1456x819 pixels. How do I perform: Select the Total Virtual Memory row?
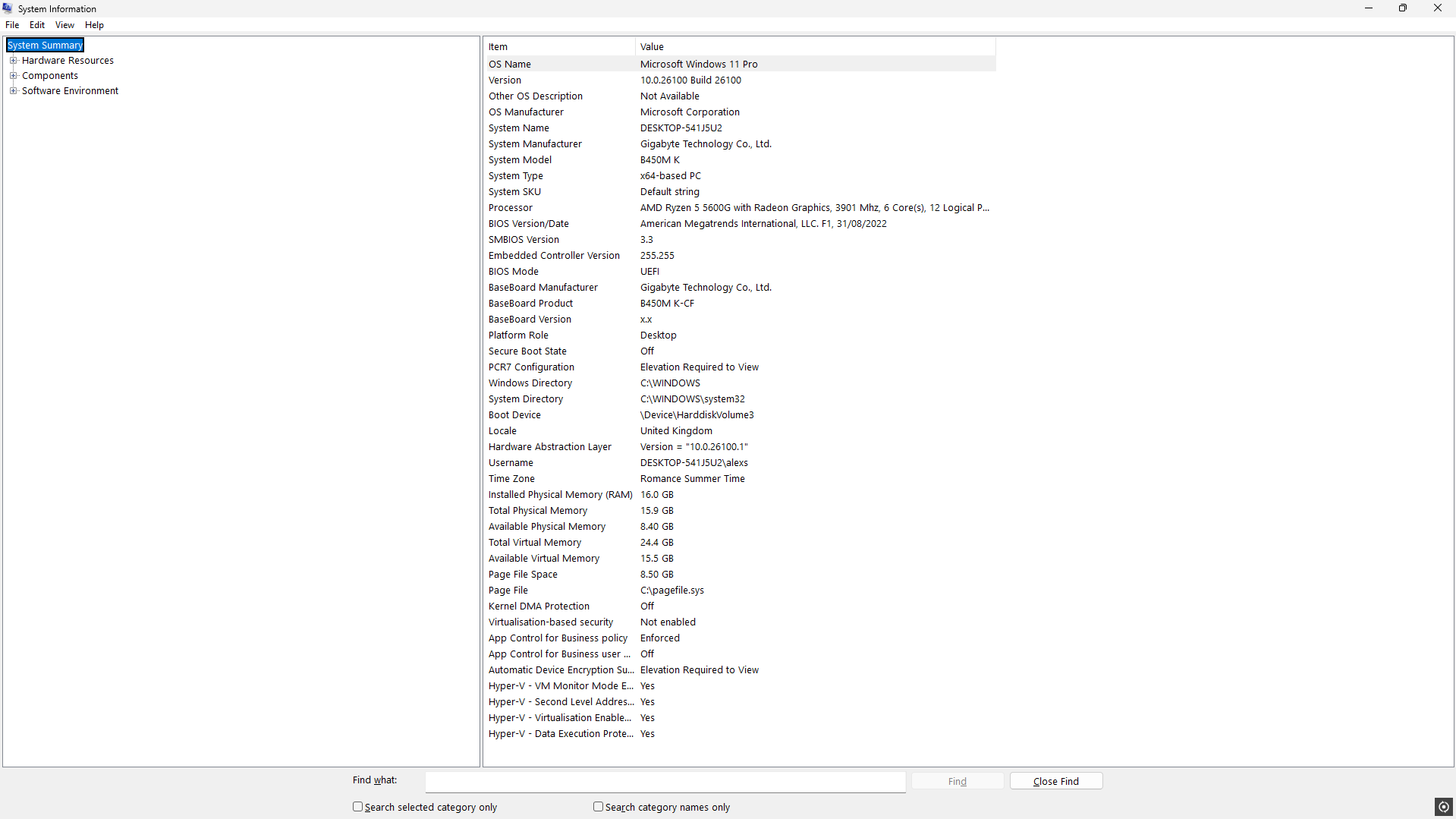(x=741, y=543)
